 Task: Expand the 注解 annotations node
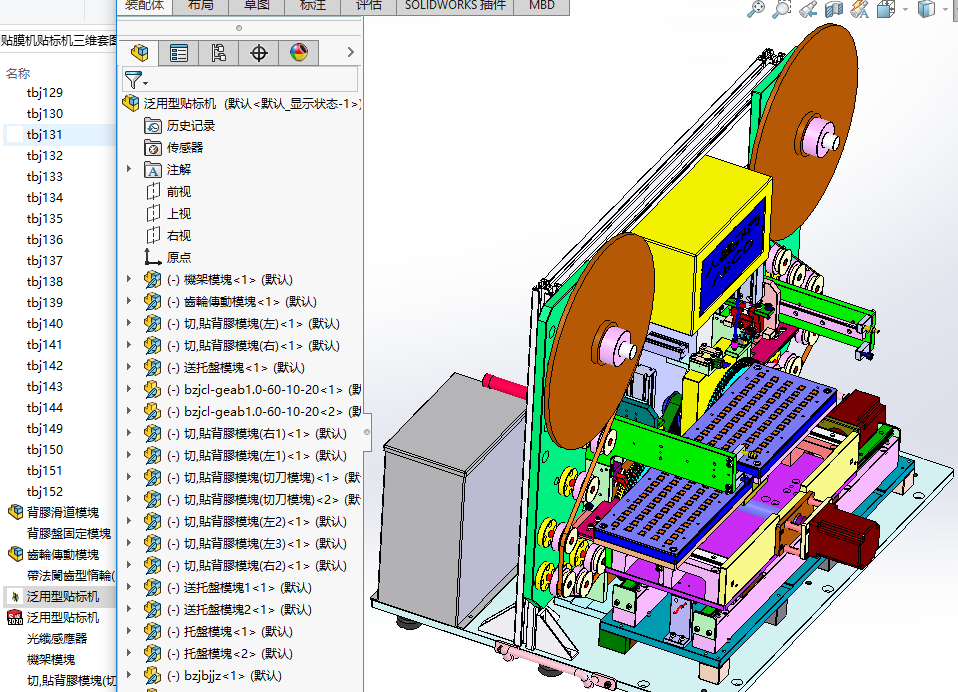(129, 169)
